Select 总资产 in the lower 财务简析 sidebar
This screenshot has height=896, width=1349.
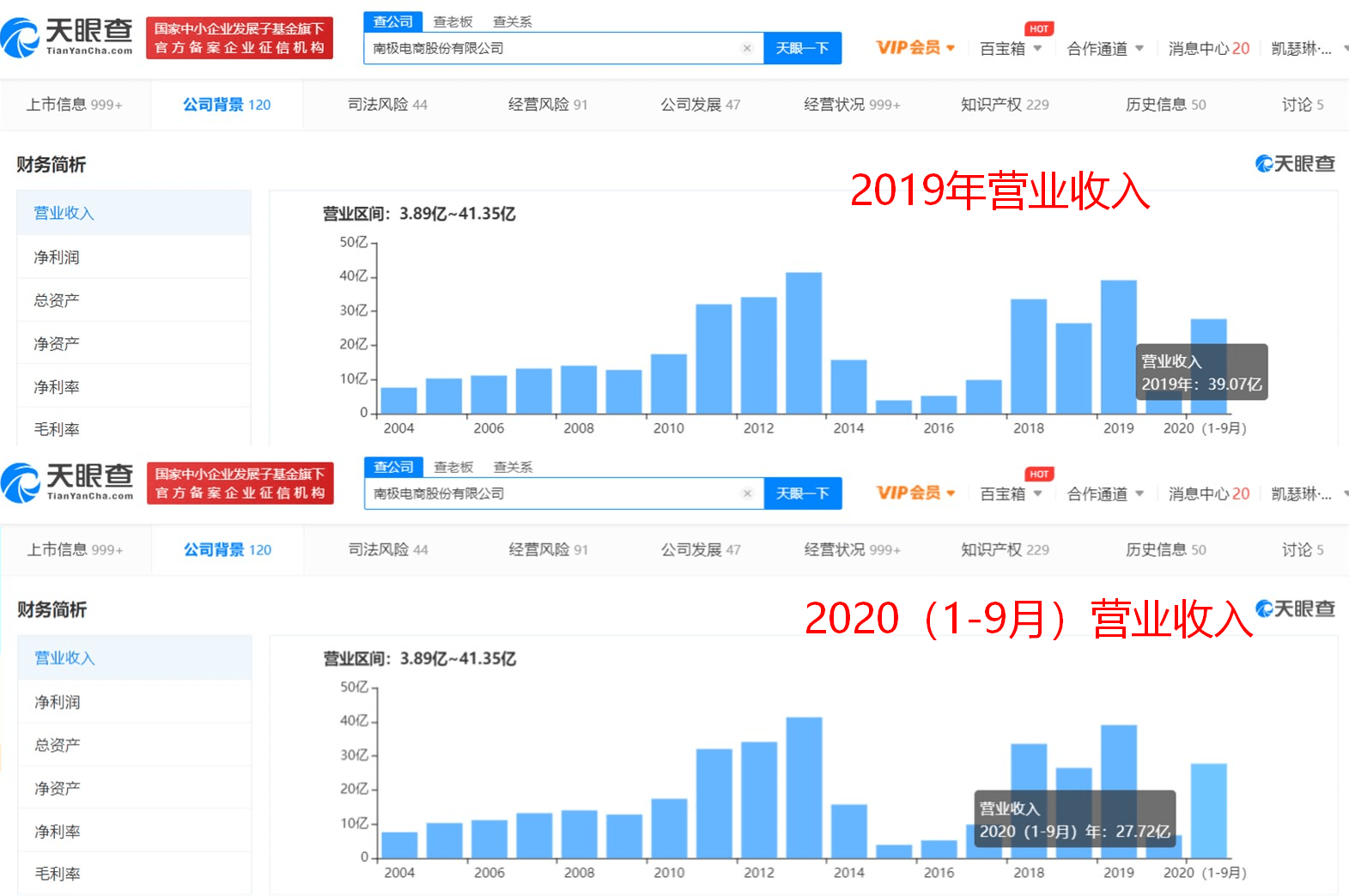point(135,745)
